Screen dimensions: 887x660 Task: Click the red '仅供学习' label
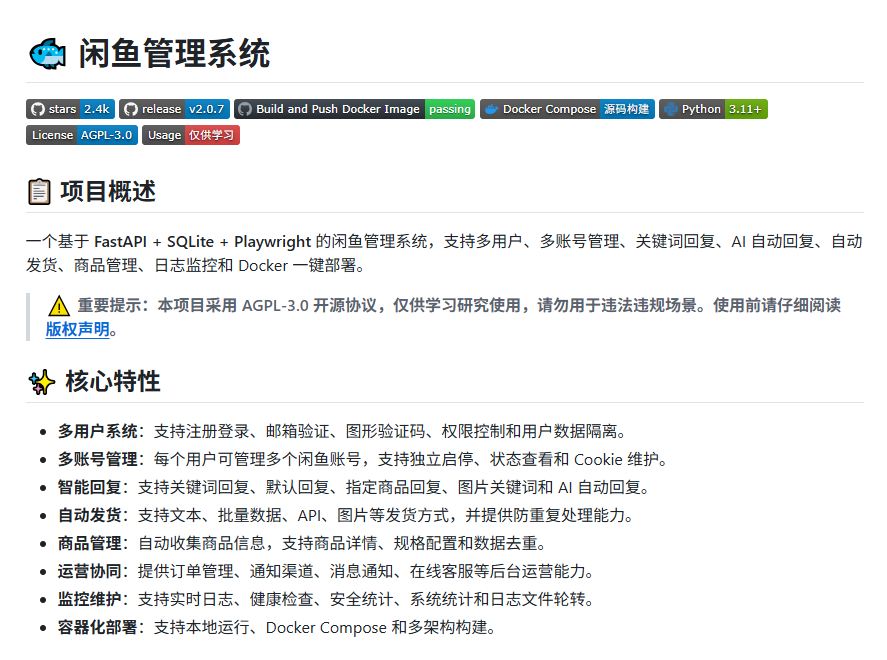[x=212, y=135]
